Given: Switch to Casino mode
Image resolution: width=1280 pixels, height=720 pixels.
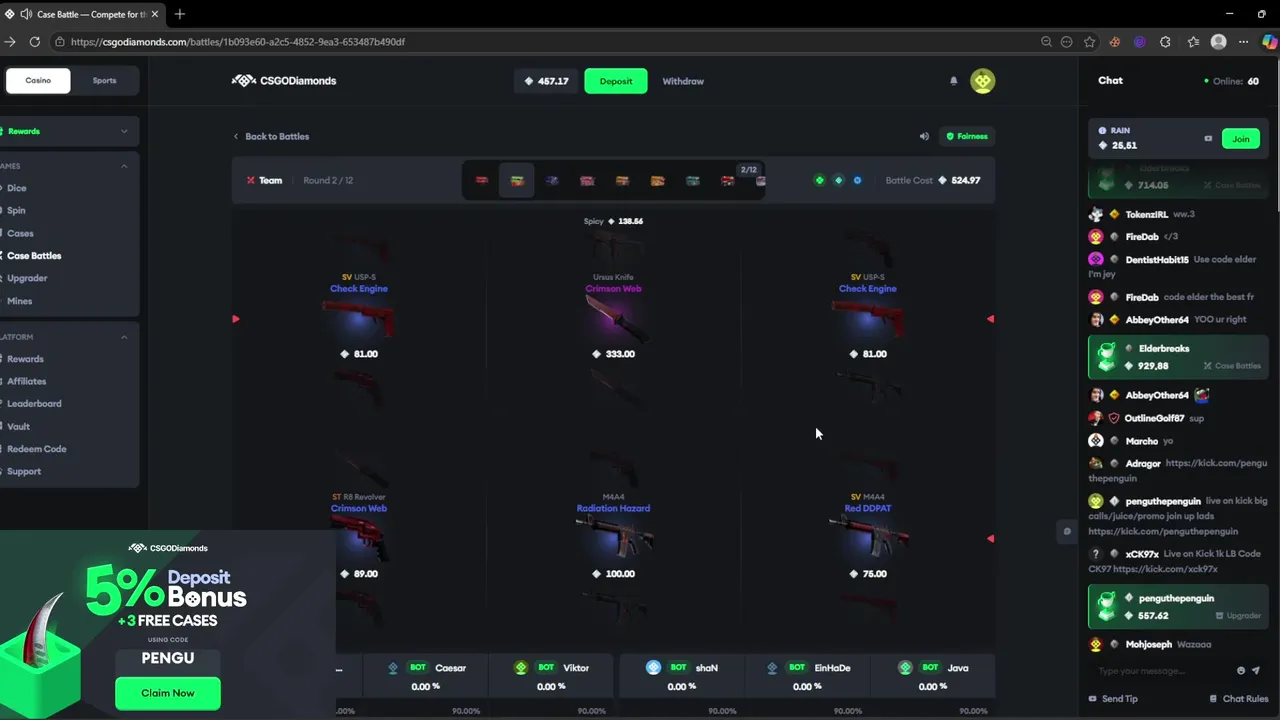Looking at the screenshot, I should 37,80.
